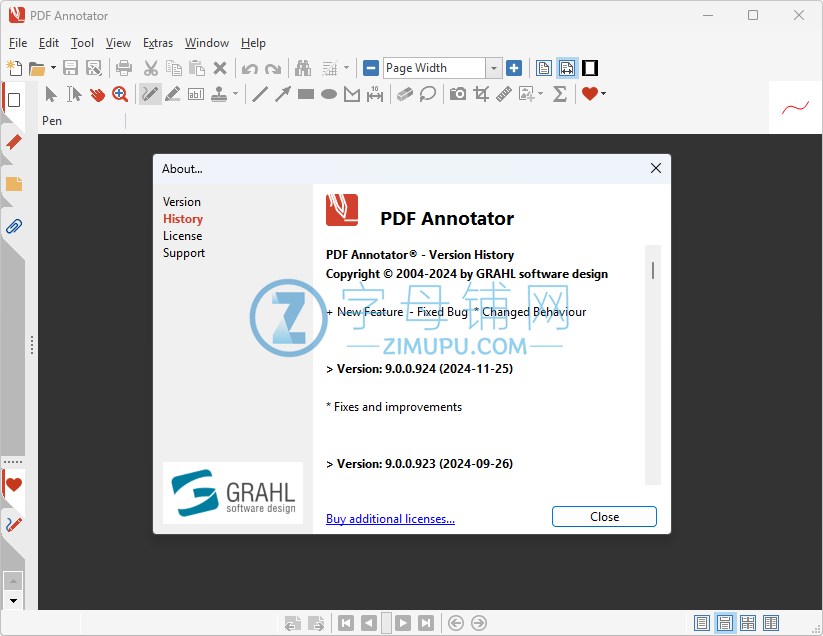Click the Redo arrow icon
The width and height of the screenshot is (823, 636).
pyautogui.click(x=273, y=69)
